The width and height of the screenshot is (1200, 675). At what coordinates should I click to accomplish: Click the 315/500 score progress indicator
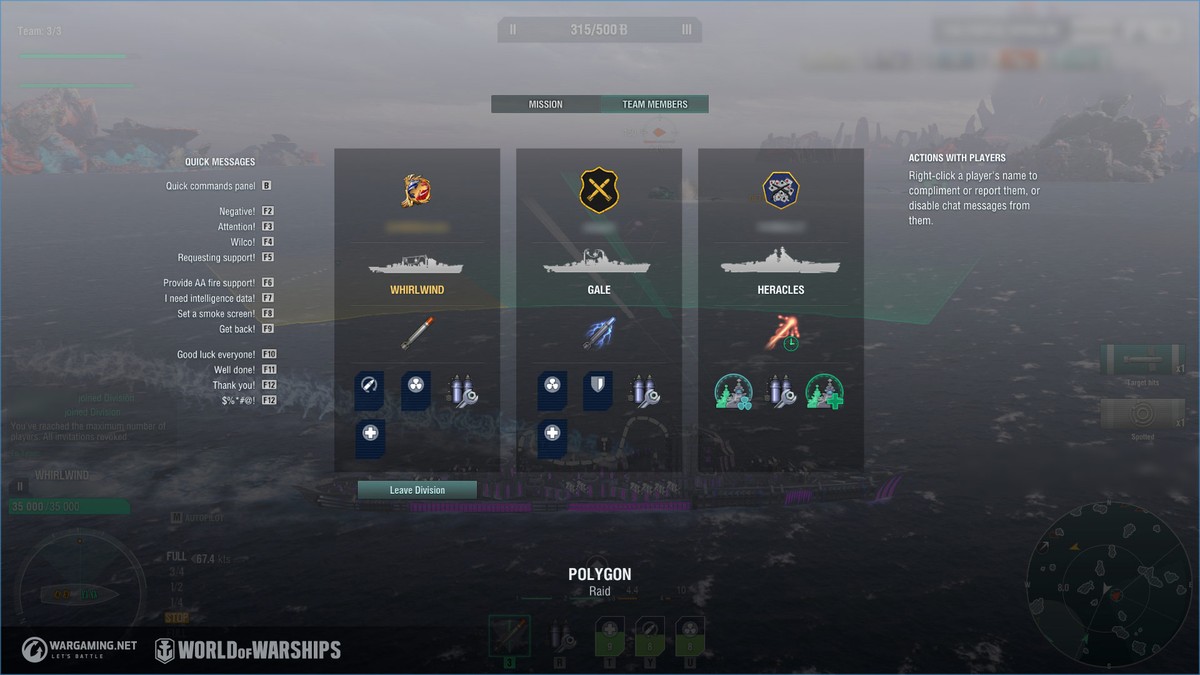pyautogui.click(x=599, y=29)
